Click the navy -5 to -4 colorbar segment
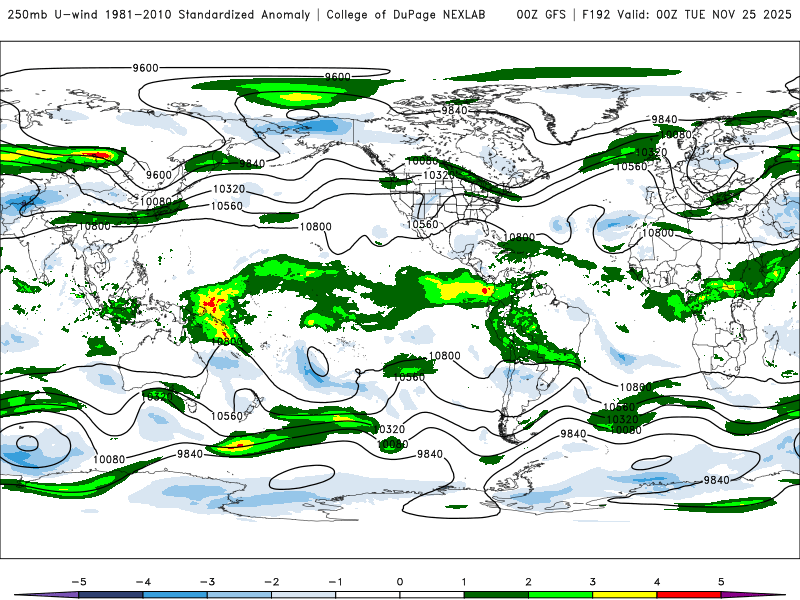 111,595
